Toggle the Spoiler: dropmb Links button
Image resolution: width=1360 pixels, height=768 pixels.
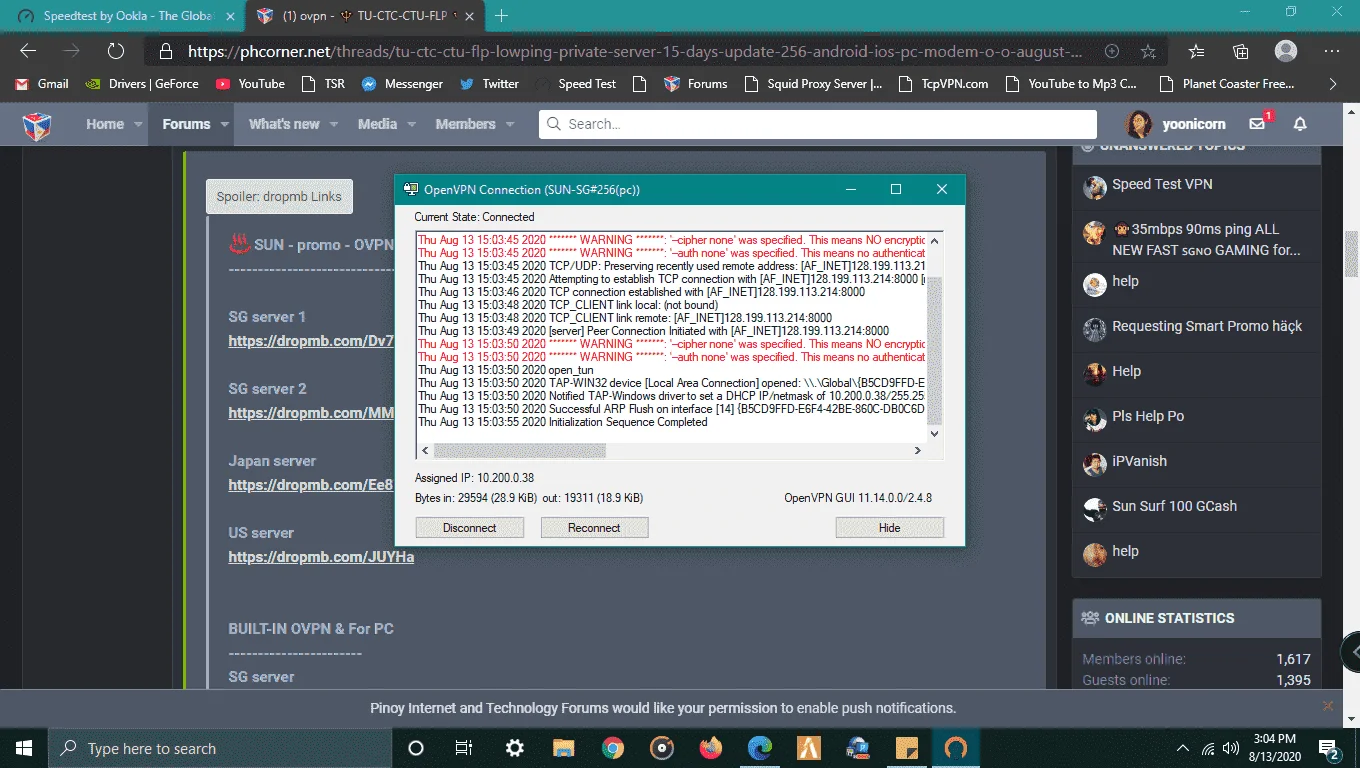pyautogui.click(x=279, y=196)
